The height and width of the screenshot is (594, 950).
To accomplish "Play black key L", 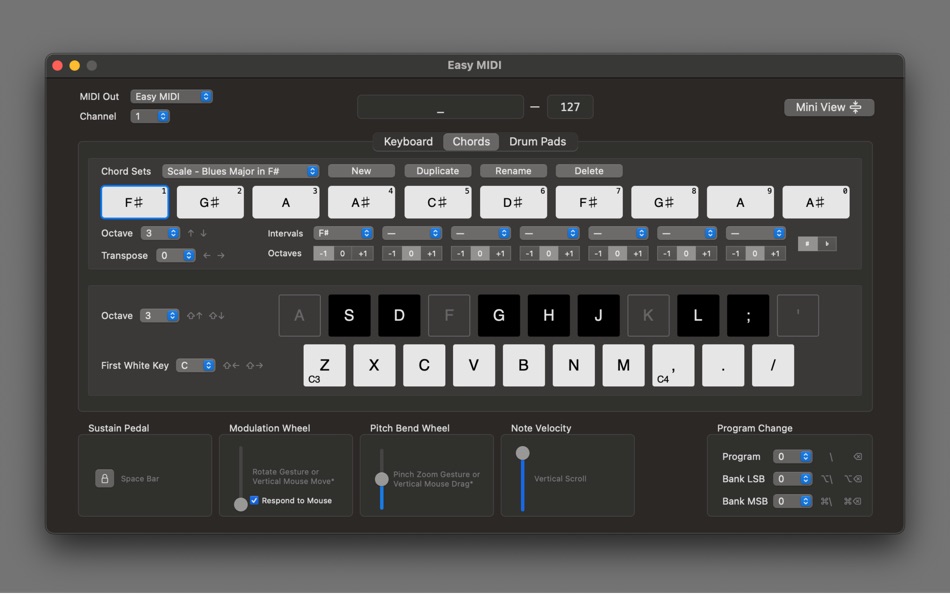I will coord(698,315).
